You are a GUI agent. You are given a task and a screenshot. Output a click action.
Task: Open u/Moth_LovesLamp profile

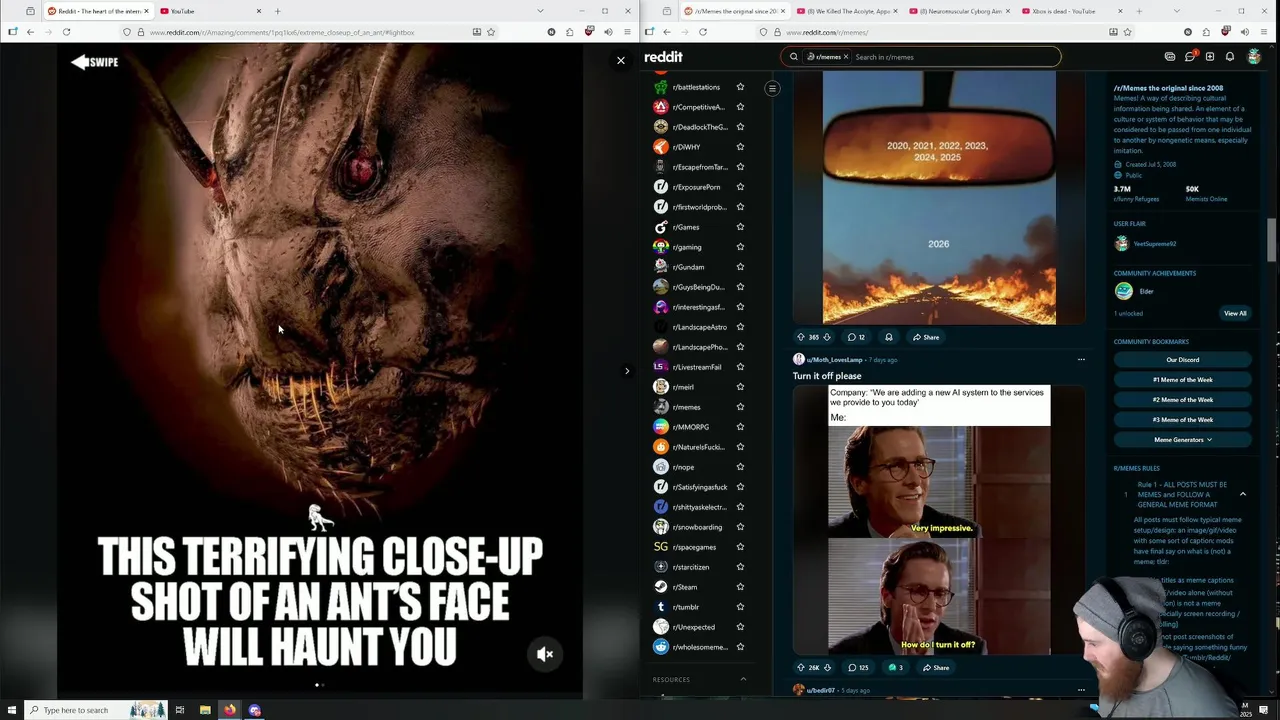click(835, 359)
